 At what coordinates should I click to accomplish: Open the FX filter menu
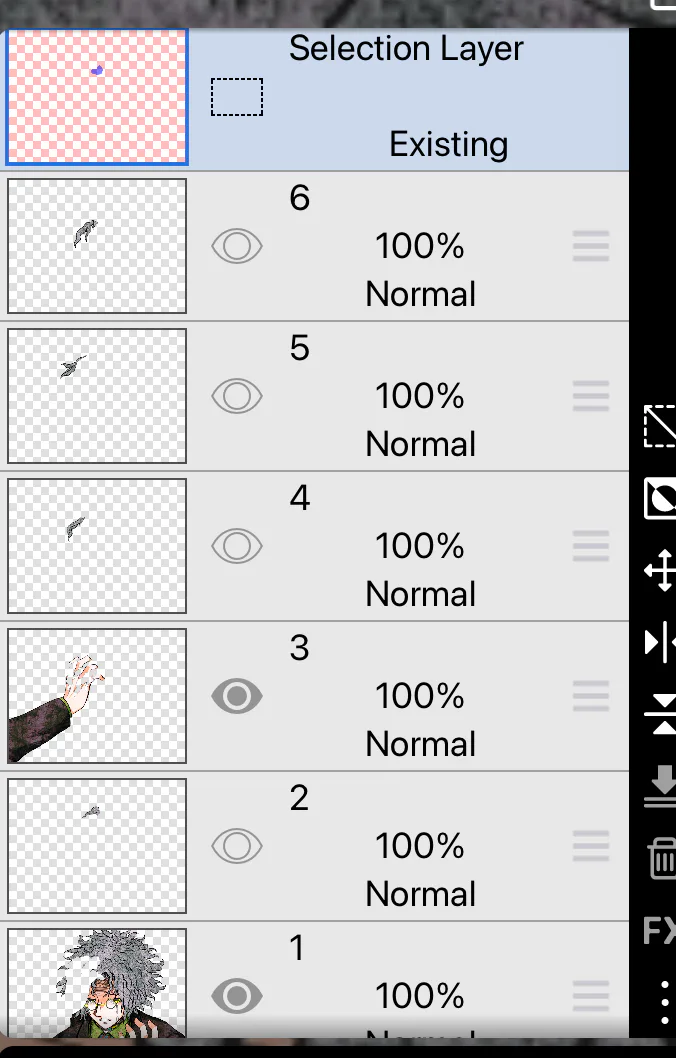coord(659,931)
